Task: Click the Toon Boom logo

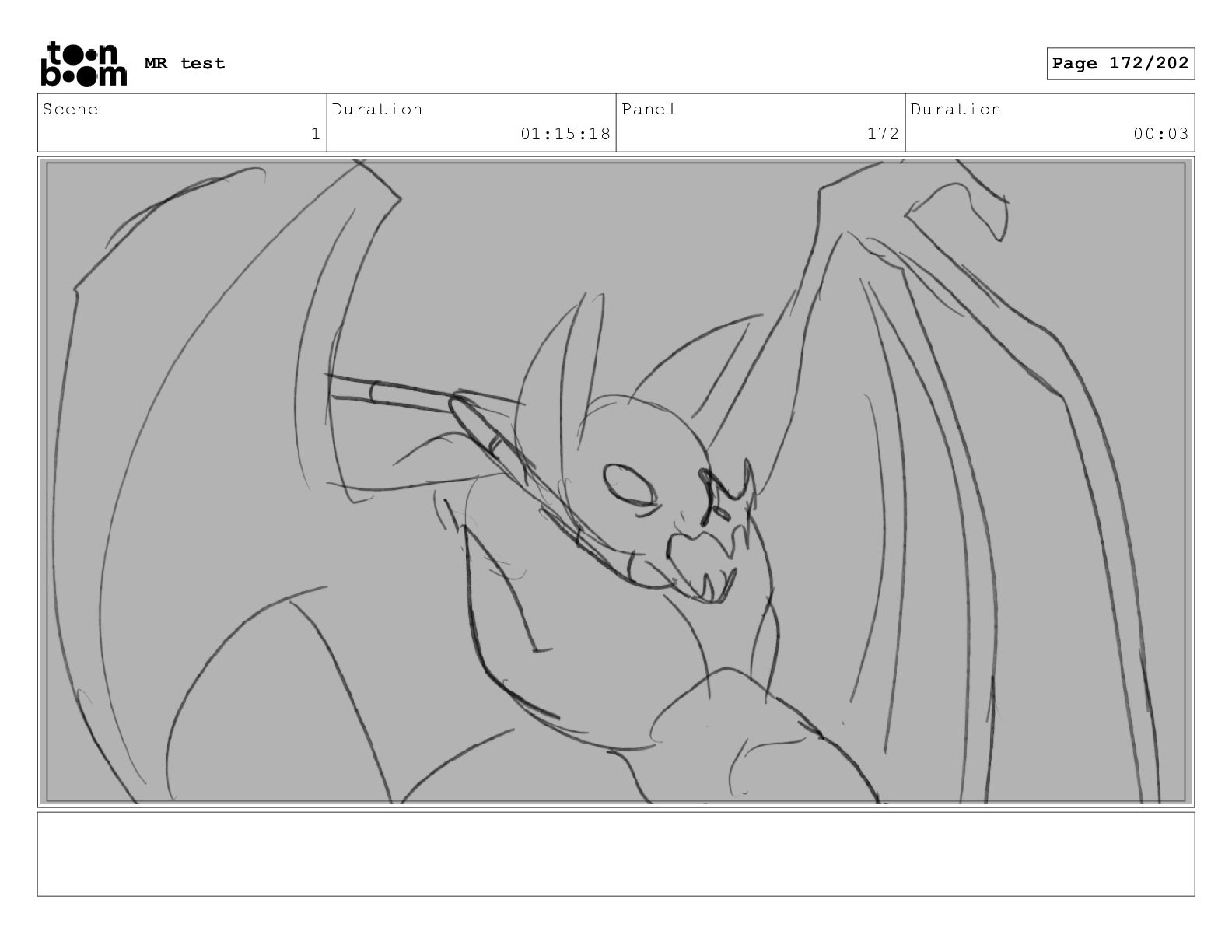Action: click(83, 64)
